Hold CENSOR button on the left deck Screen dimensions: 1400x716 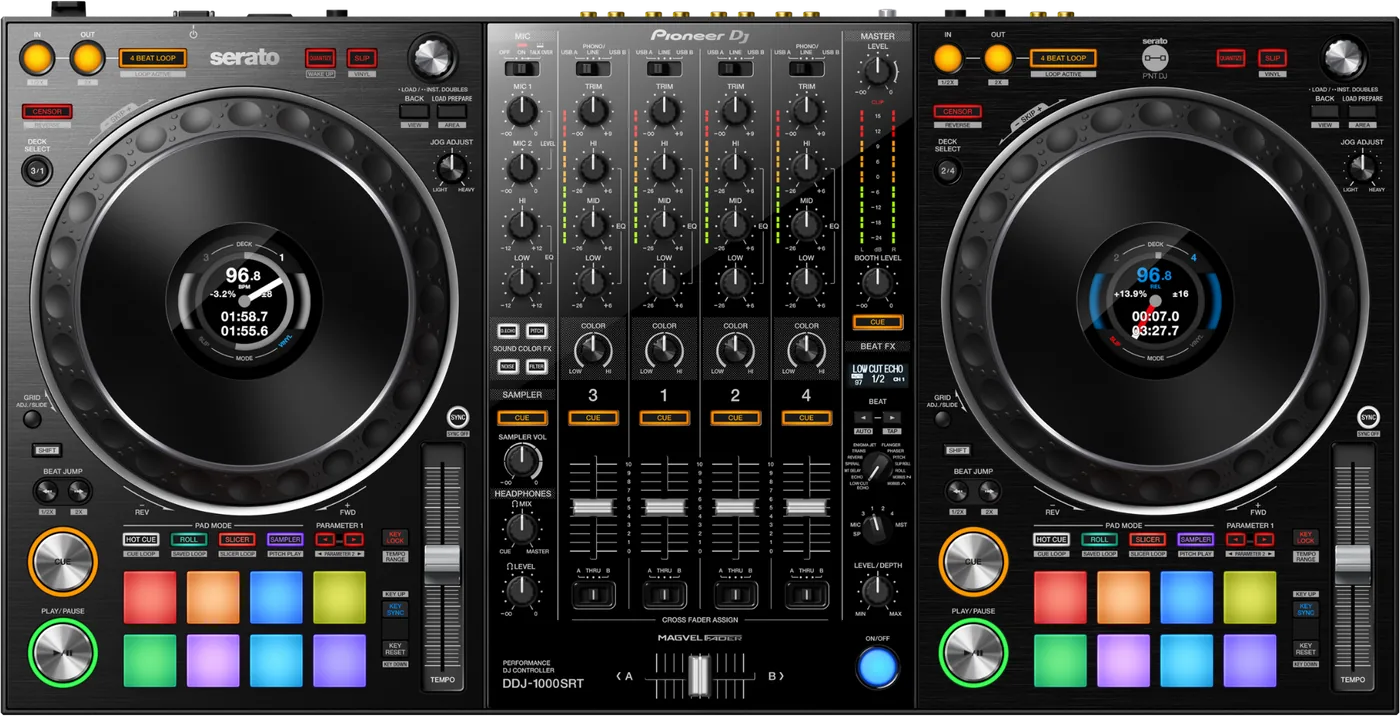coord(47,112)
